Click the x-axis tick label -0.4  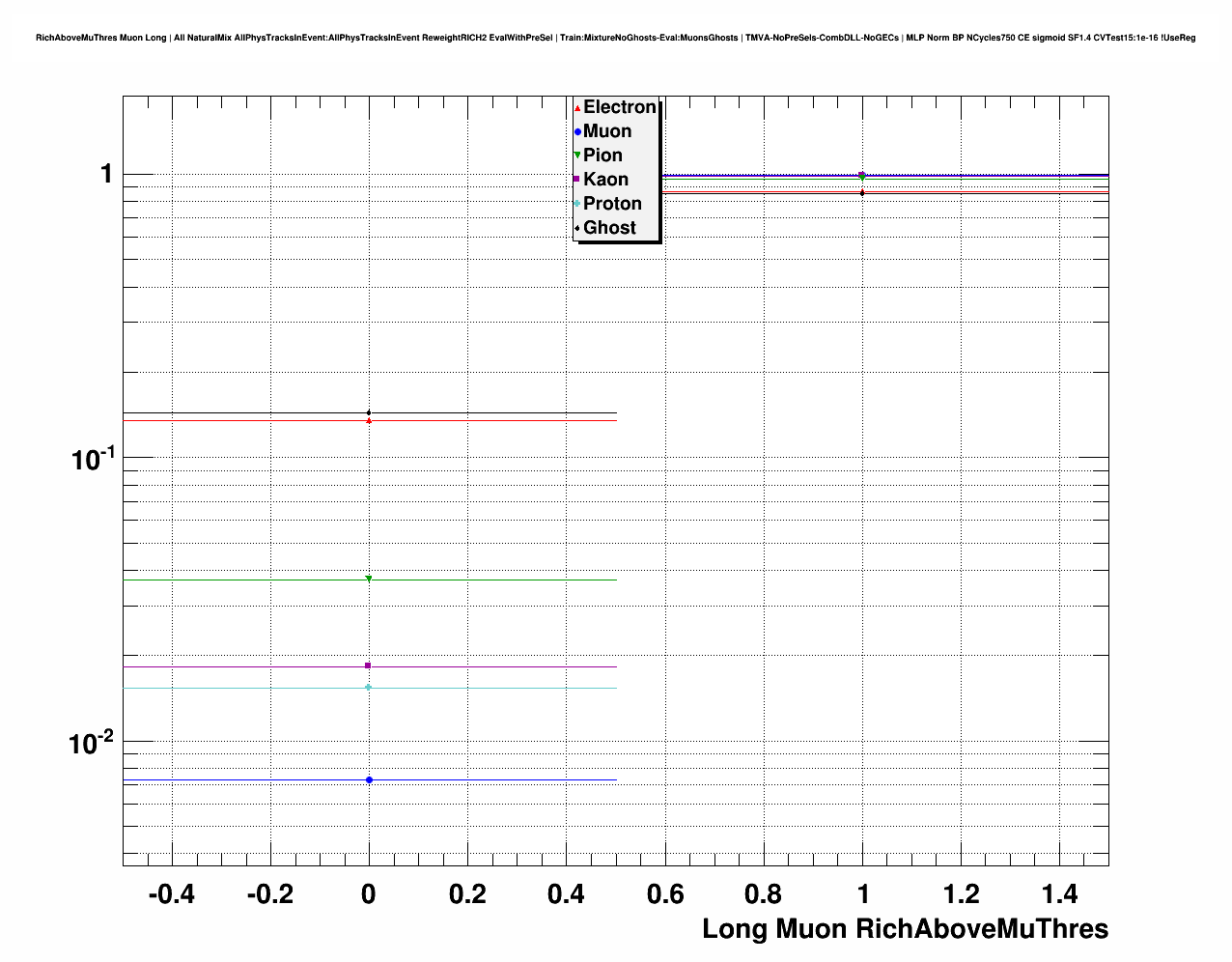coord(171,894)
